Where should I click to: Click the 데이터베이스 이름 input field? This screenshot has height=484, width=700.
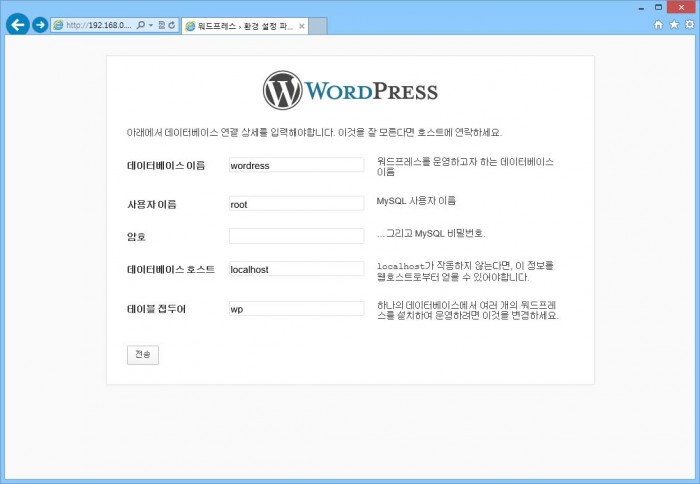(296, 165)
